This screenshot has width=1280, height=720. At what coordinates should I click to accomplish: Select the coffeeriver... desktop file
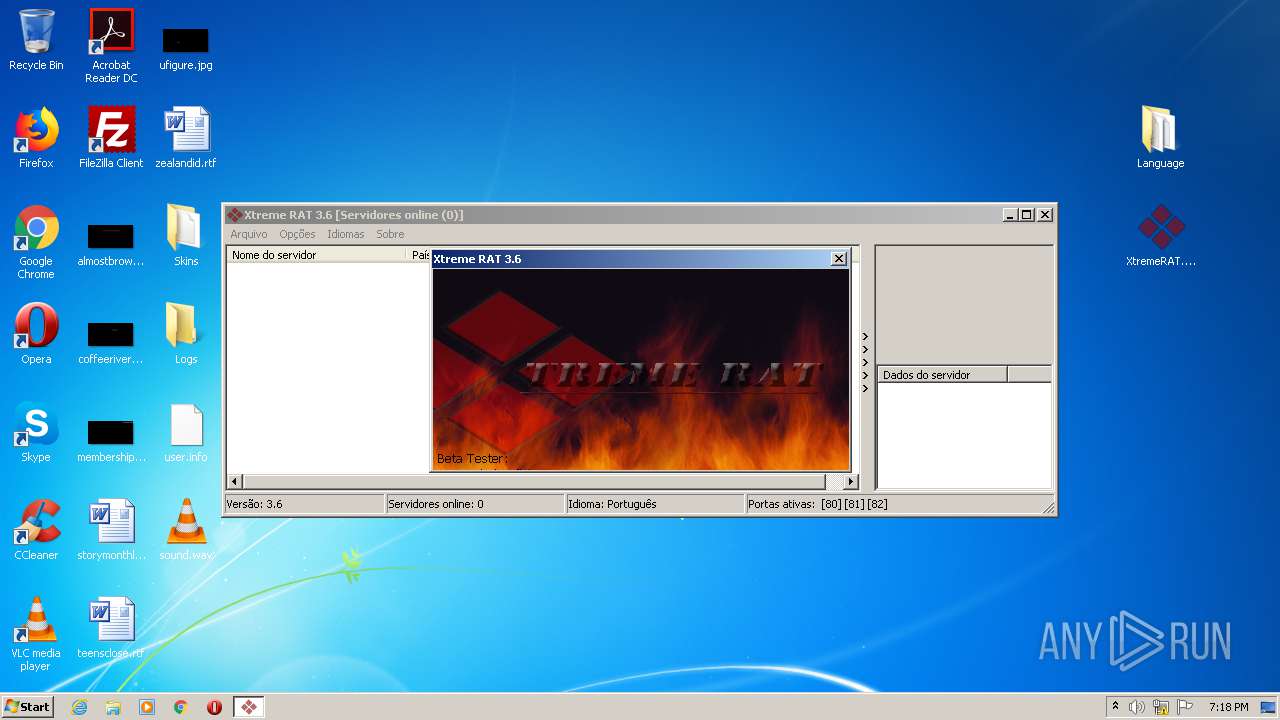[x=111, y=343]
